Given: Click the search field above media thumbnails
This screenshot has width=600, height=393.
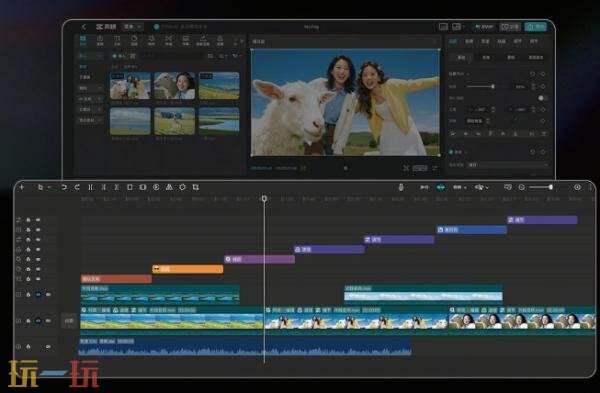Looking at the screenshot, I should (171, 56).
